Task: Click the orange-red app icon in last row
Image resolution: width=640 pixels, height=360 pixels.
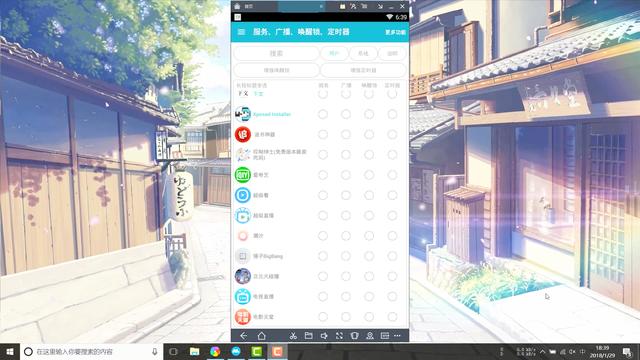Action: (242, 317)
